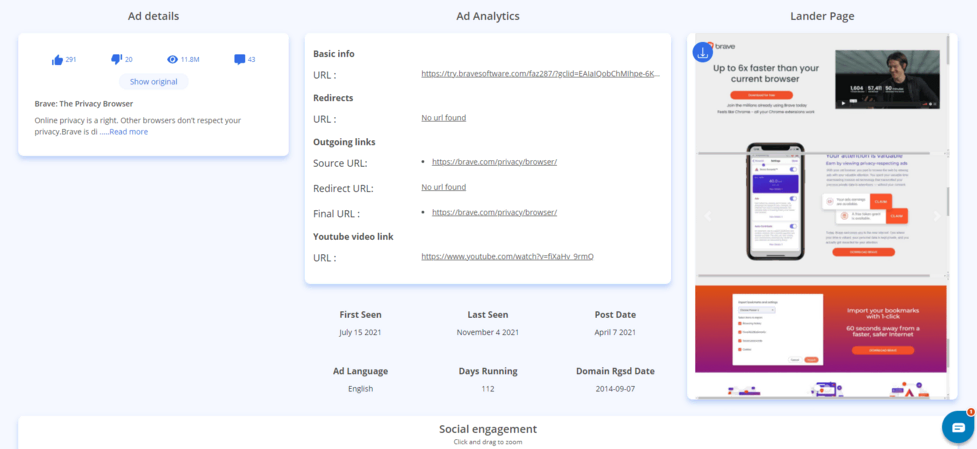The height and width of the screenshot is (449, 977).
Task: Click the lander page preview thumbnail
Action: click(x=820, y=217)
